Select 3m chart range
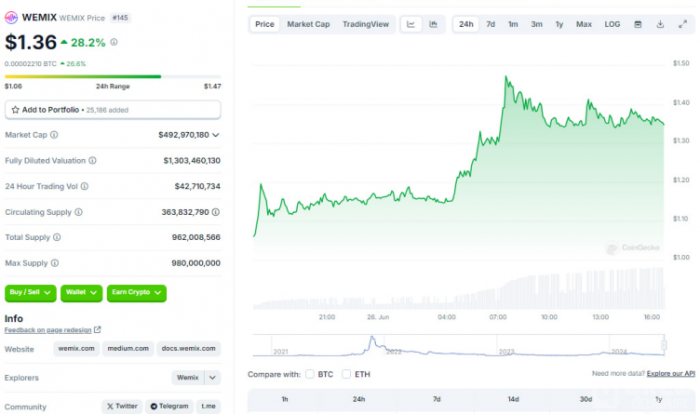700x414 pixels. tap(537, 24)
